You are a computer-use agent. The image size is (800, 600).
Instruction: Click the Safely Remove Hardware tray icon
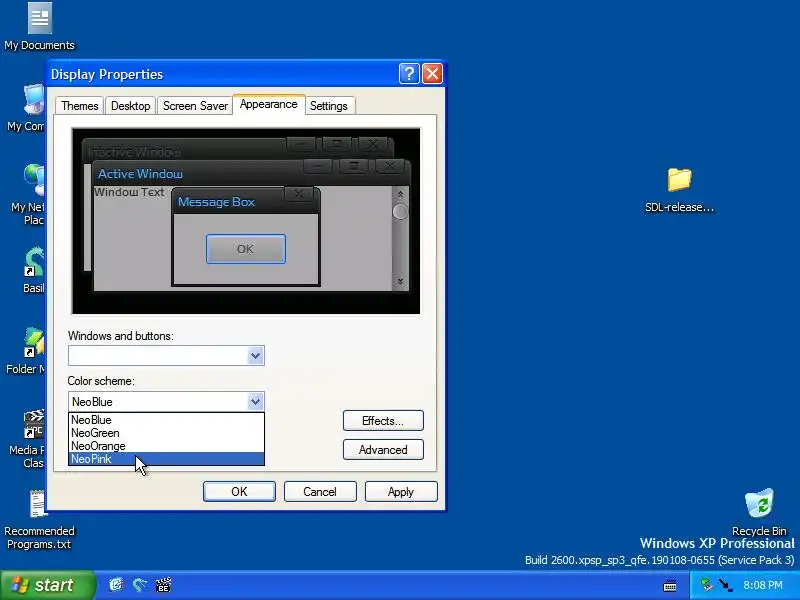[x=706, y=585]
